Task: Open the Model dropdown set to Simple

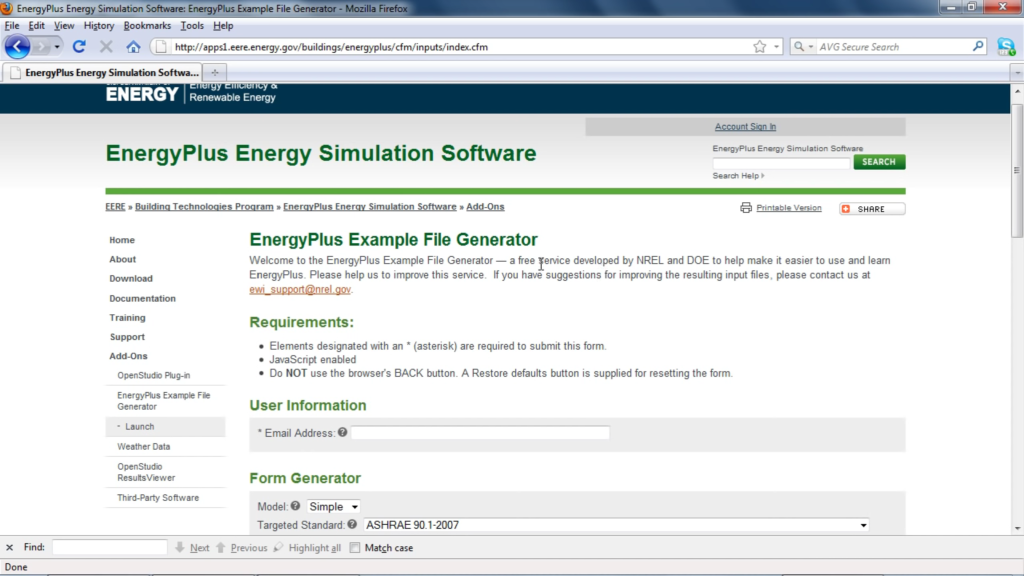Action: tap(333, 507)
